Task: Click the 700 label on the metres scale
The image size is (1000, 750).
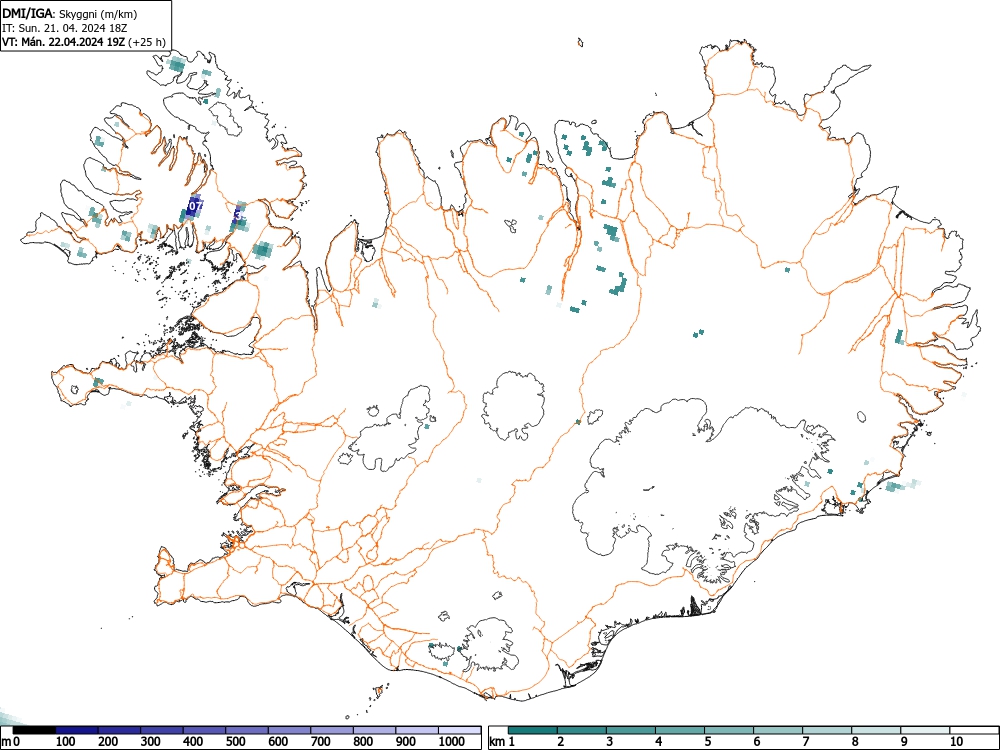Action: click(x=321, y=742)
